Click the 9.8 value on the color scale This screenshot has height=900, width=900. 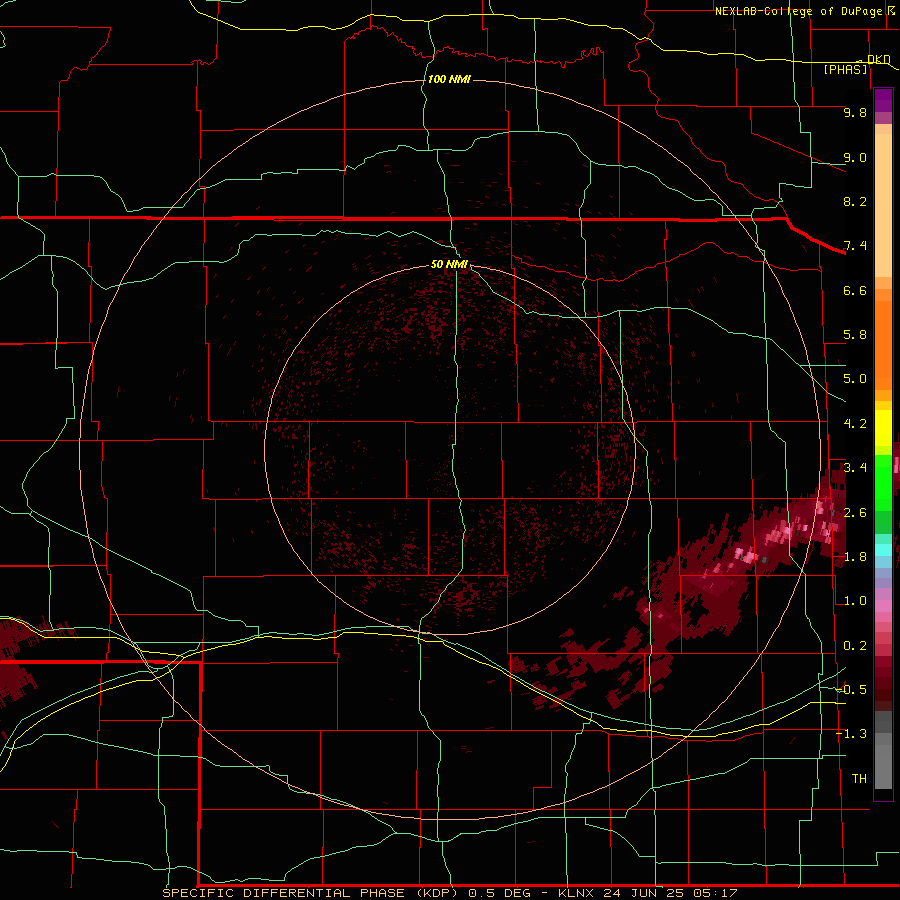click(x=855, y=112)
